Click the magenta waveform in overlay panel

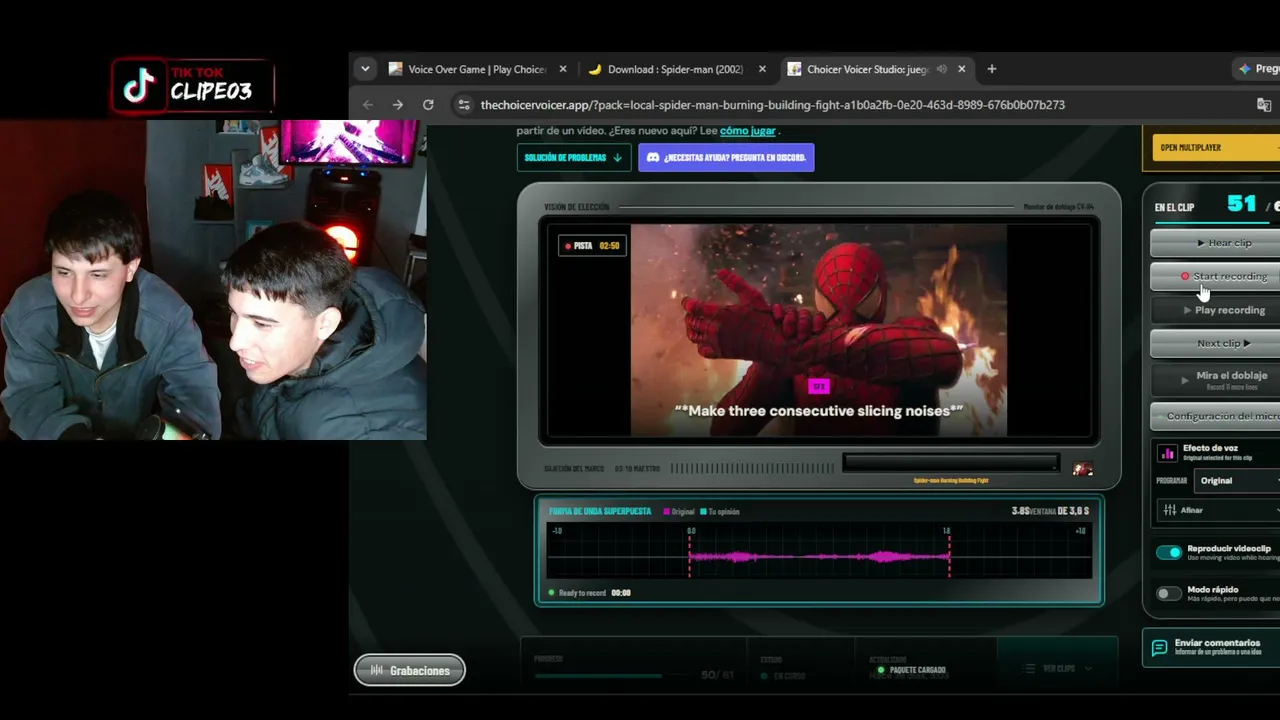point(819,557)
